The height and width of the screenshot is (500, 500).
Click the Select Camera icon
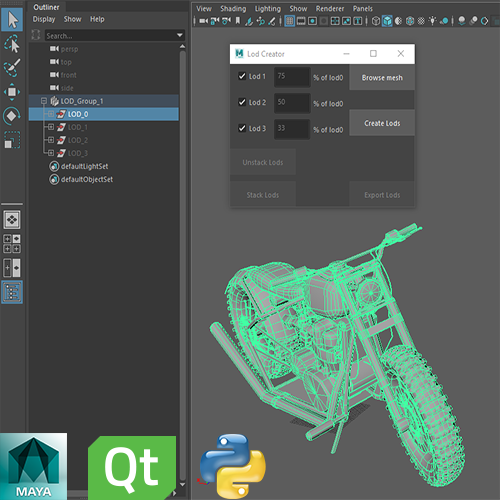tap(203, 21)
